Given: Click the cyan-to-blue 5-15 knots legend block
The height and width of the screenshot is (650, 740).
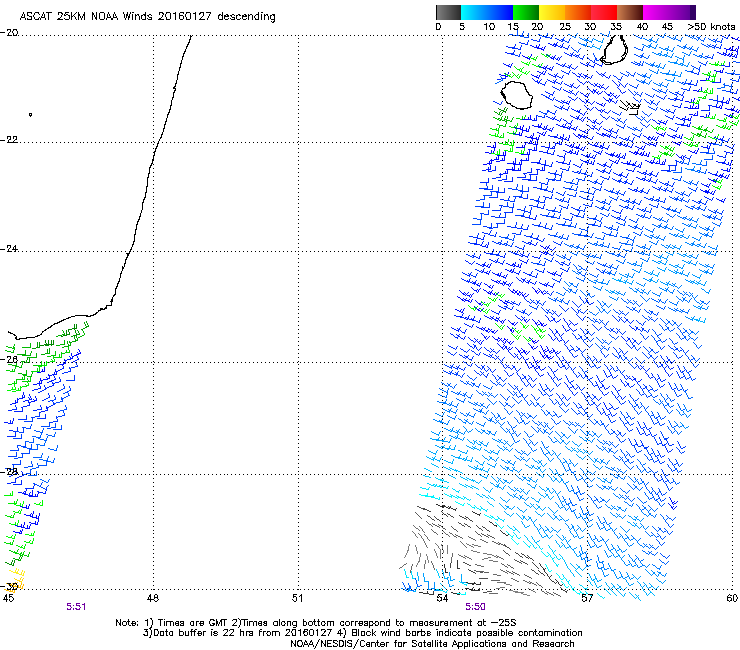Looking at the screenshot, I should [x=487, y=12].
